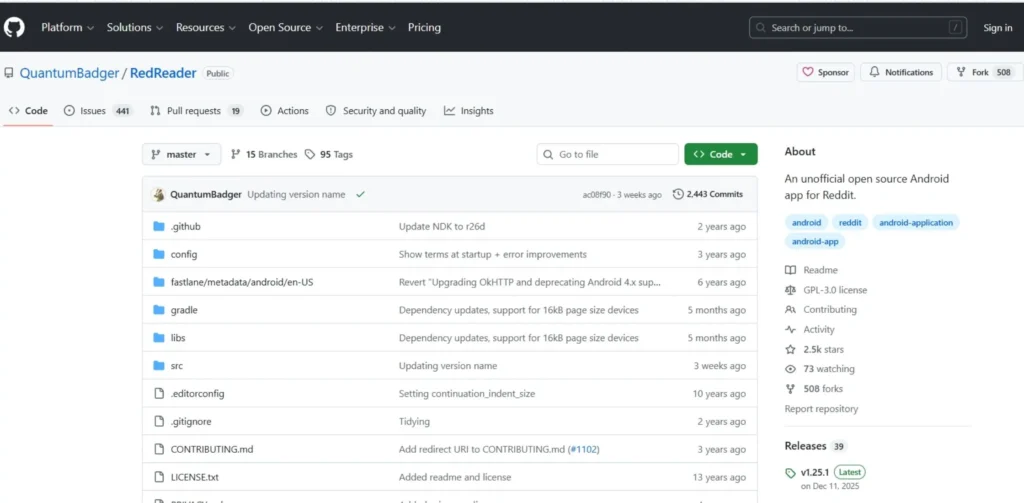Click the Activity pulse icon

(791, 330)
